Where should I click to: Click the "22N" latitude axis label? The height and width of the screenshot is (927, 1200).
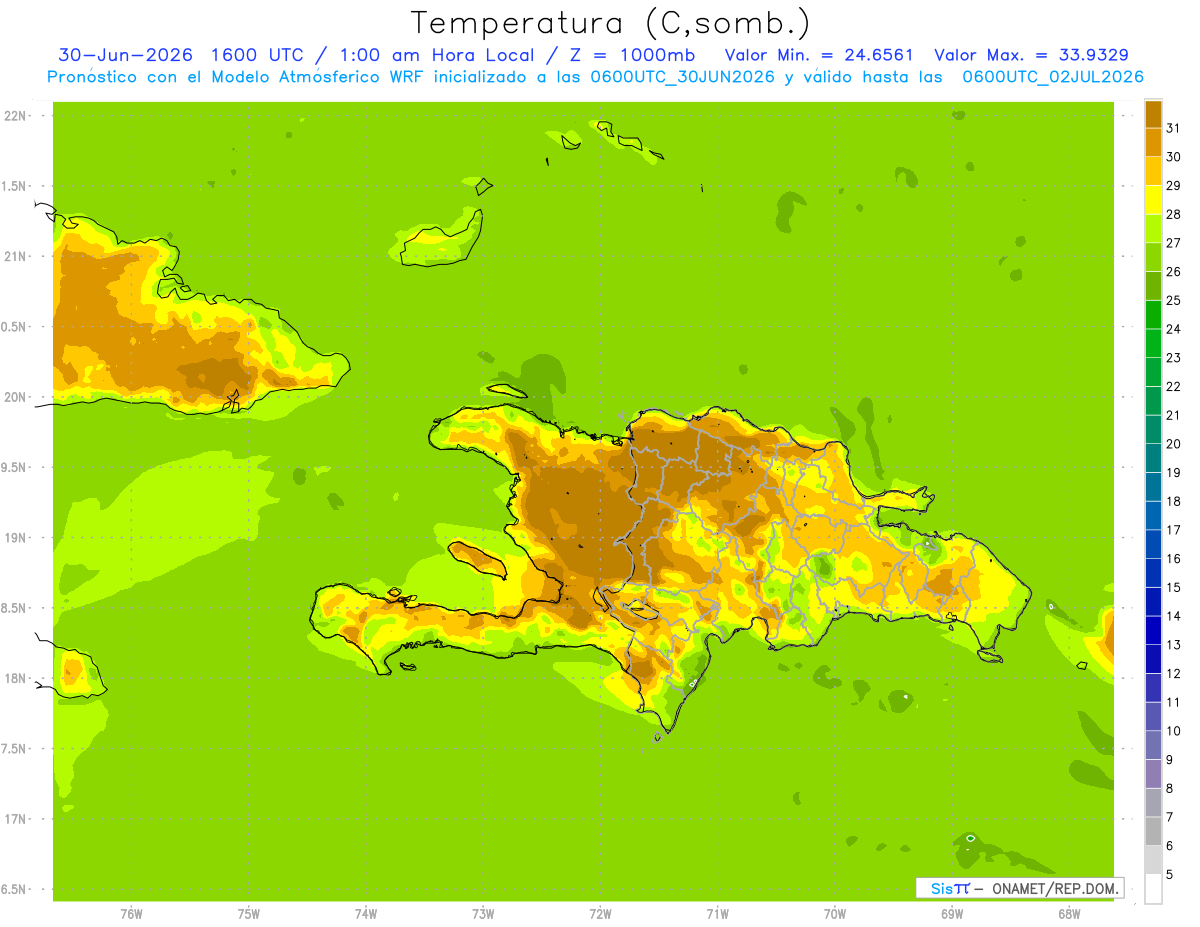(x=15, y=116)
